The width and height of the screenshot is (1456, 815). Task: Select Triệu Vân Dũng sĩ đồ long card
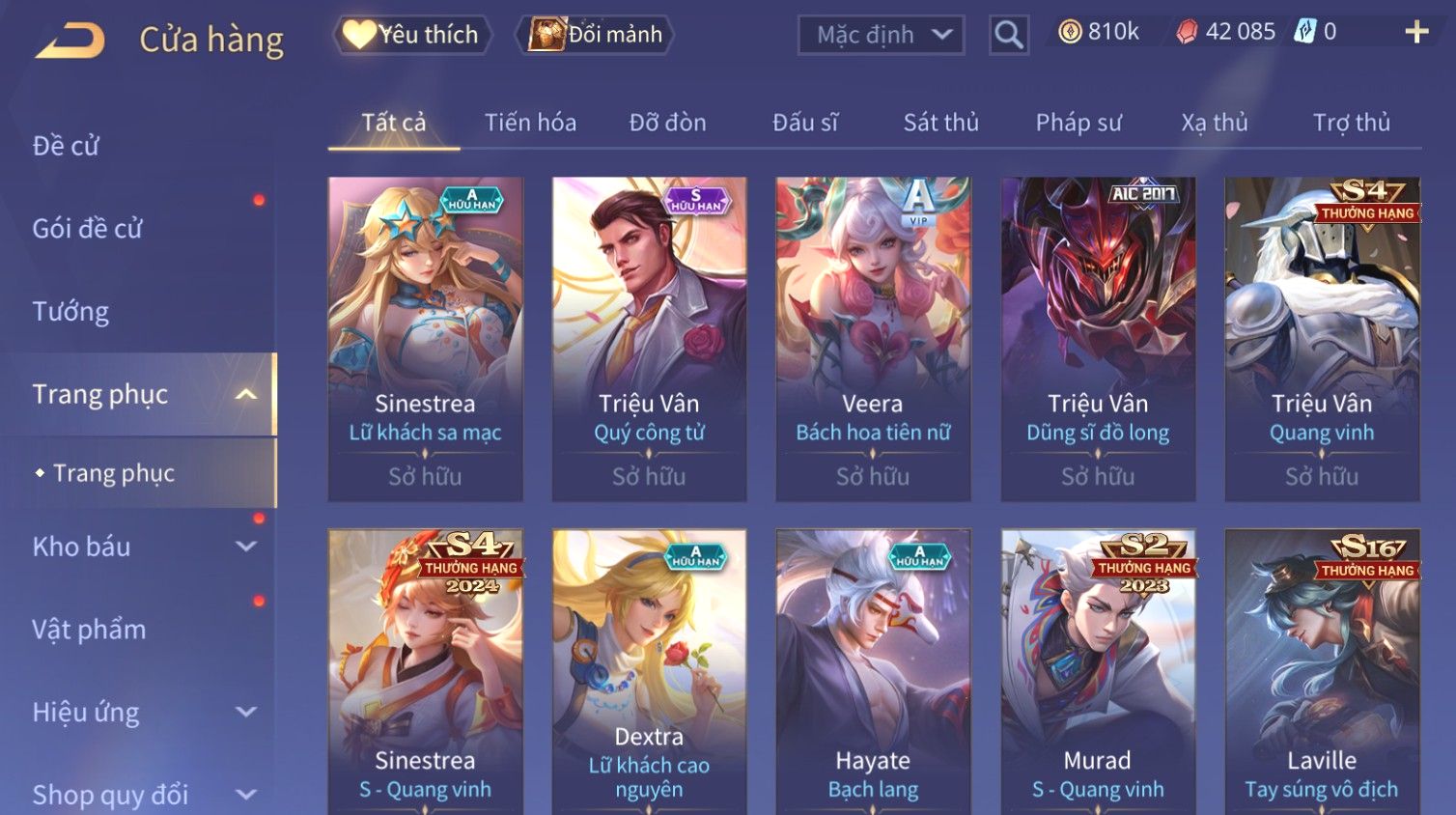1098,339
